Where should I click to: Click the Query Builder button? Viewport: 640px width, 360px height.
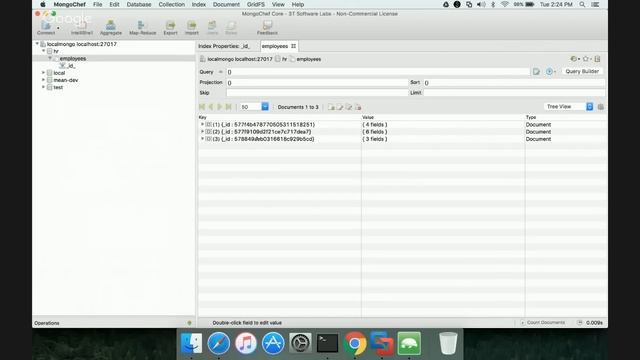(x=582, y=71)
